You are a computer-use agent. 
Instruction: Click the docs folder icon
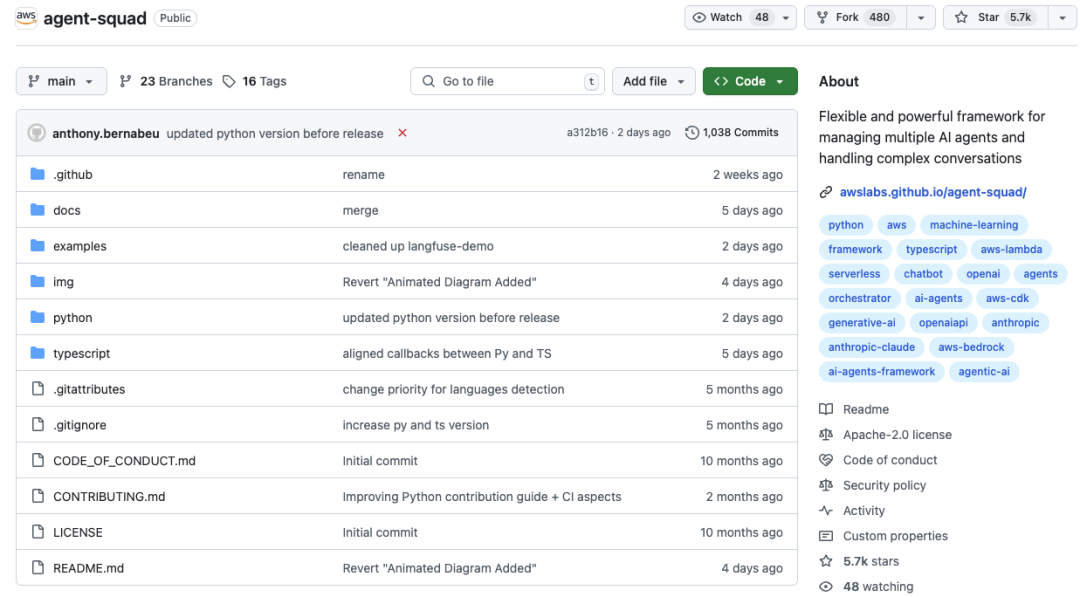pyautogui.click(x=38, y=210)
